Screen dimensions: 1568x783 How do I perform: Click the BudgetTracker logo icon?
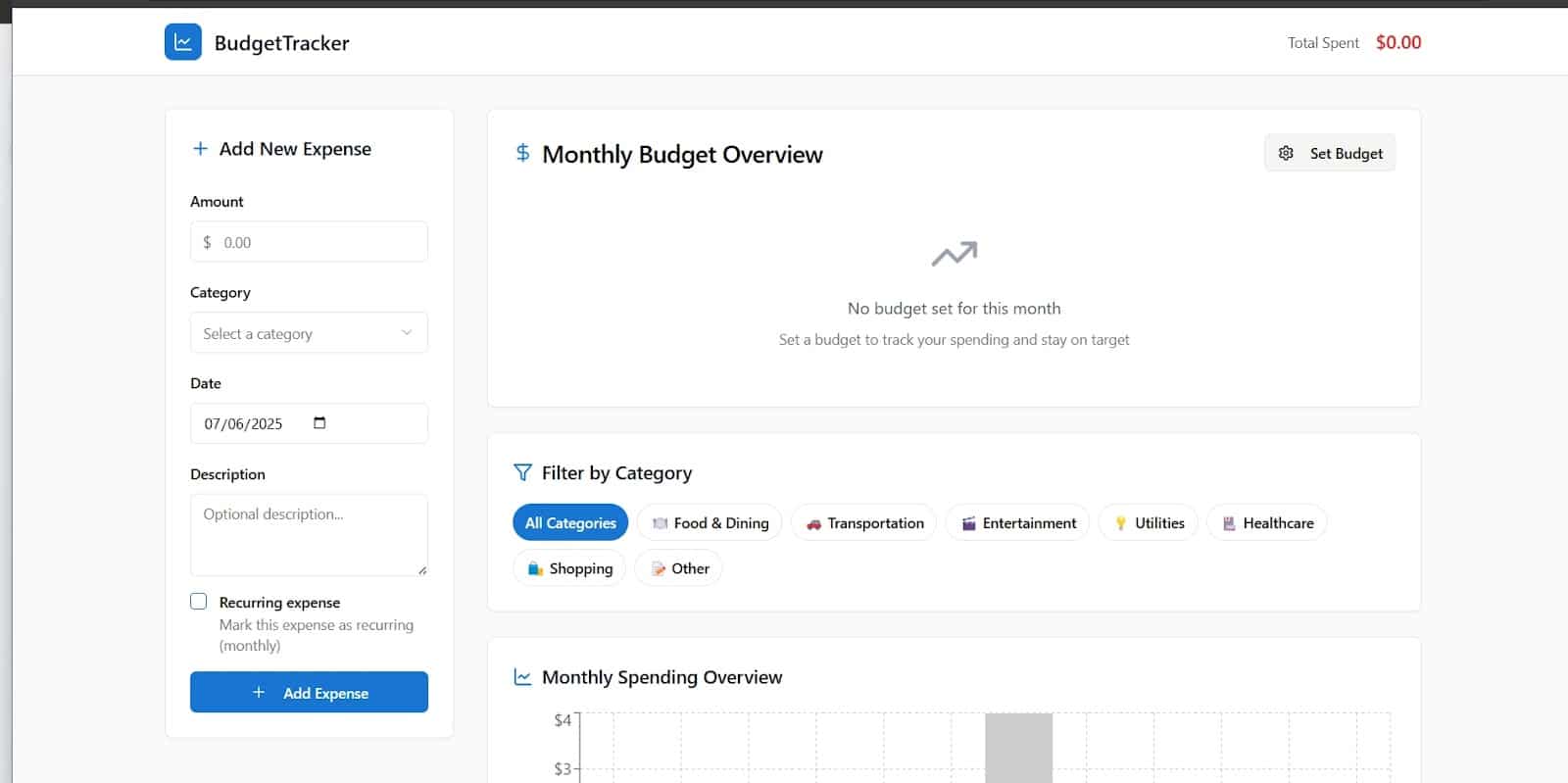(183, 42)
